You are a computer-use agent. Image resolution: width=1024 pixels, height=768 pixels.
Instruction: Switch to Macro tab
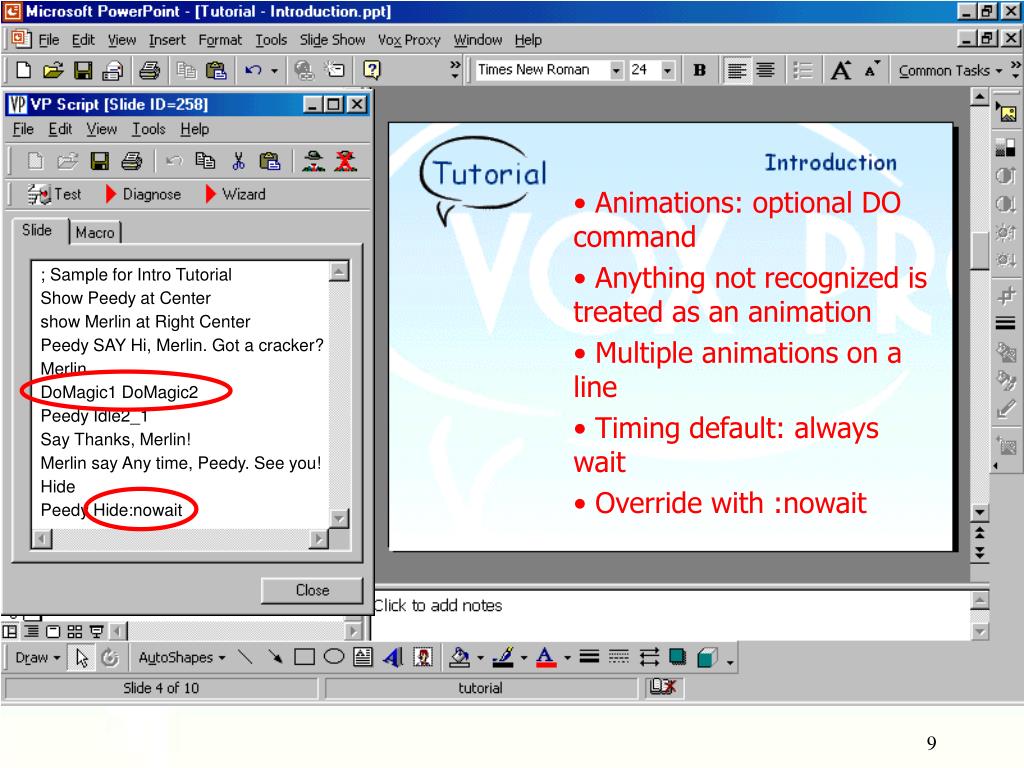click(x=95, y=232)
